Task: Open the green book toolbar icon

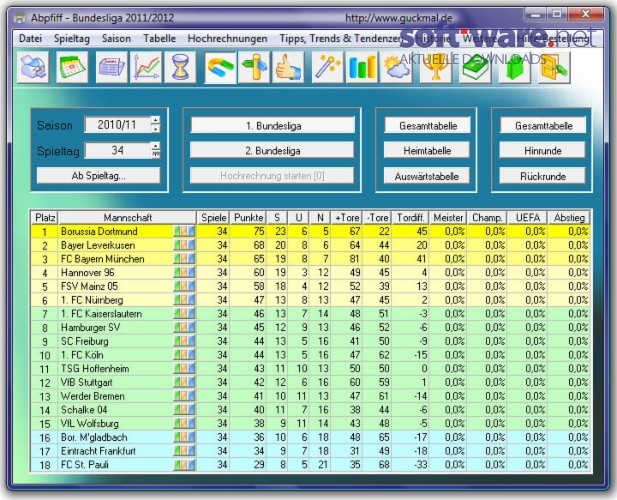Action: pyautogui.click(x=475, y=67)
